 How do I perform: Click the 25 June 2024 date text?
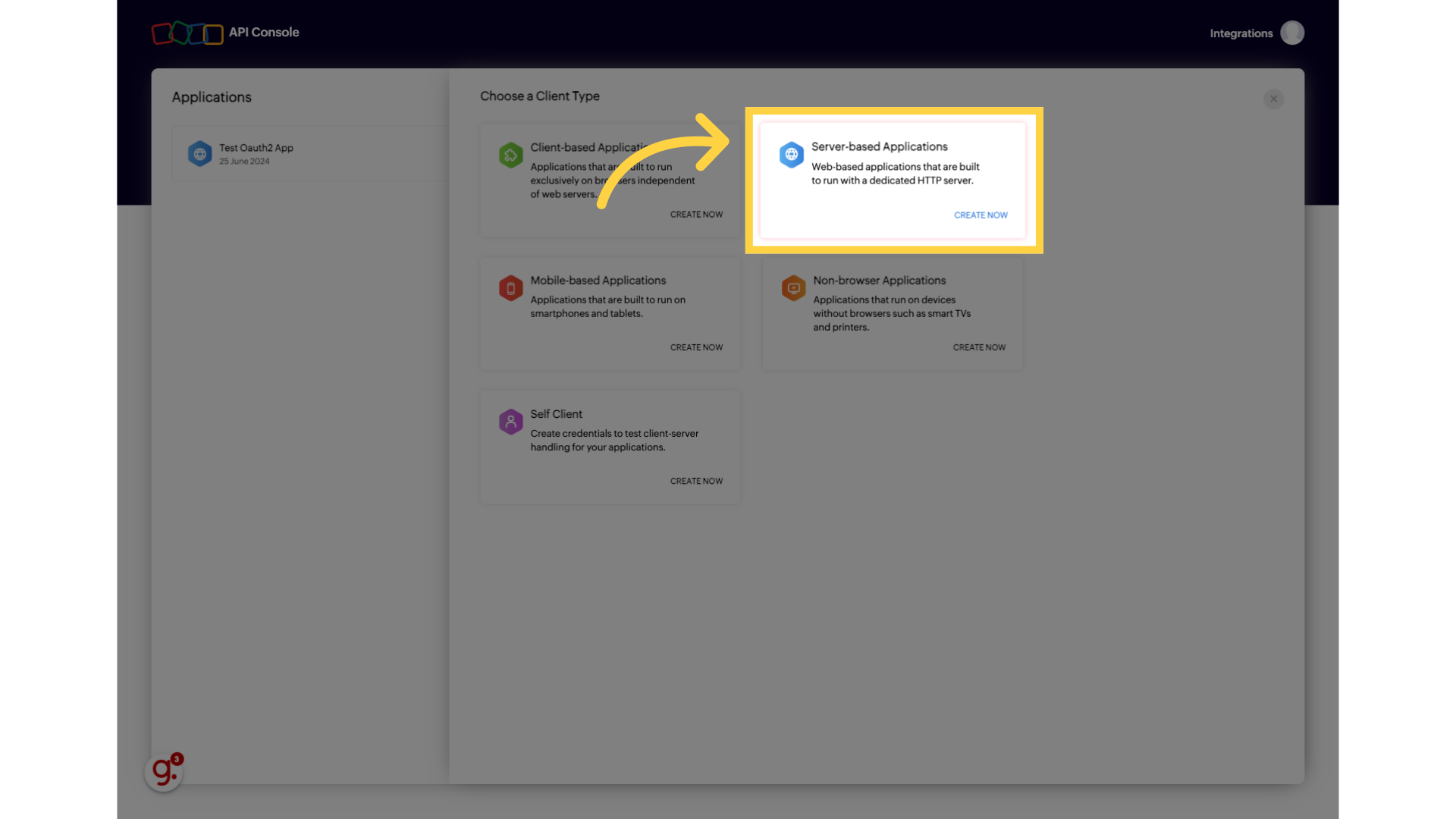tap(244, 162)
